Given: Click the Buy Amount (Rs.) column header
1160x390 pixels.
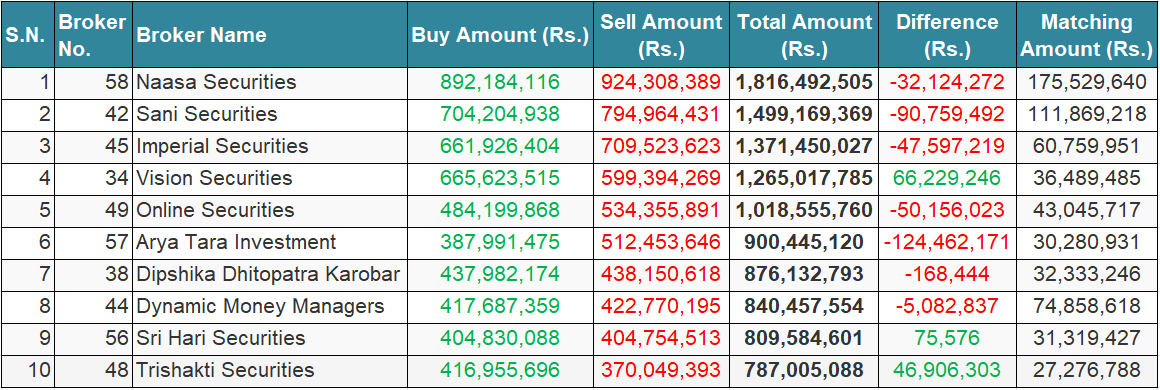Looking at the screenshot, I should (x=500, y=35).
